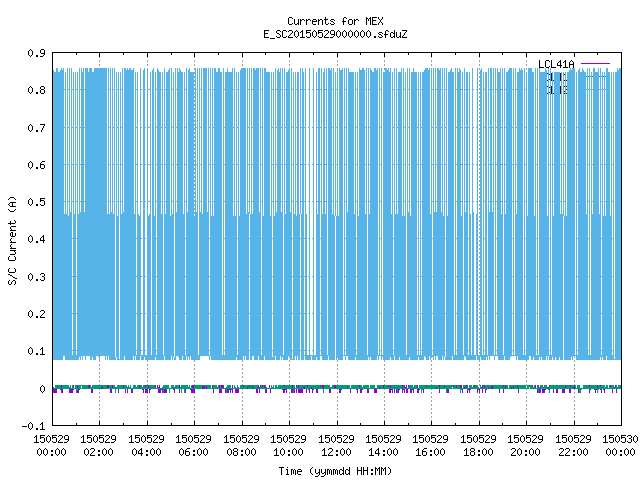Click the 0.1 y-axis tick label
Viewport: 640px width, 480px height.
(x=36, y=351)
